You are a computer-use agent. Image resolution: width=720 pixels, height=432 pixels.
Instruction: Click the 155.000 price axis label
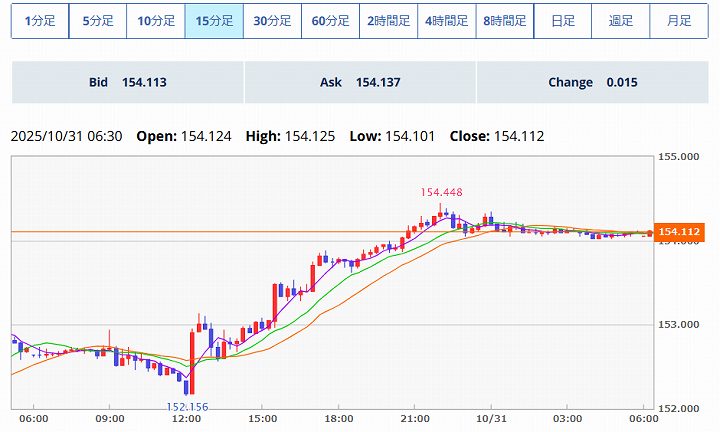(677, 157)
